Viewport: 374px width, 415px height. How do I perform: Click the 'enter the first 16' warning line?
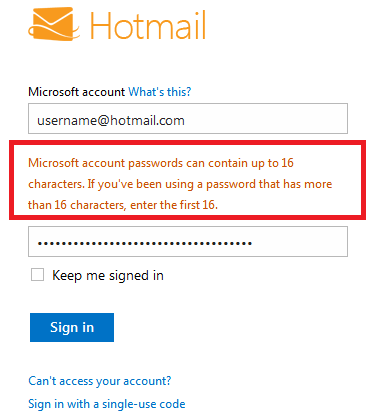pyautogui.click(x=174, y=205)
